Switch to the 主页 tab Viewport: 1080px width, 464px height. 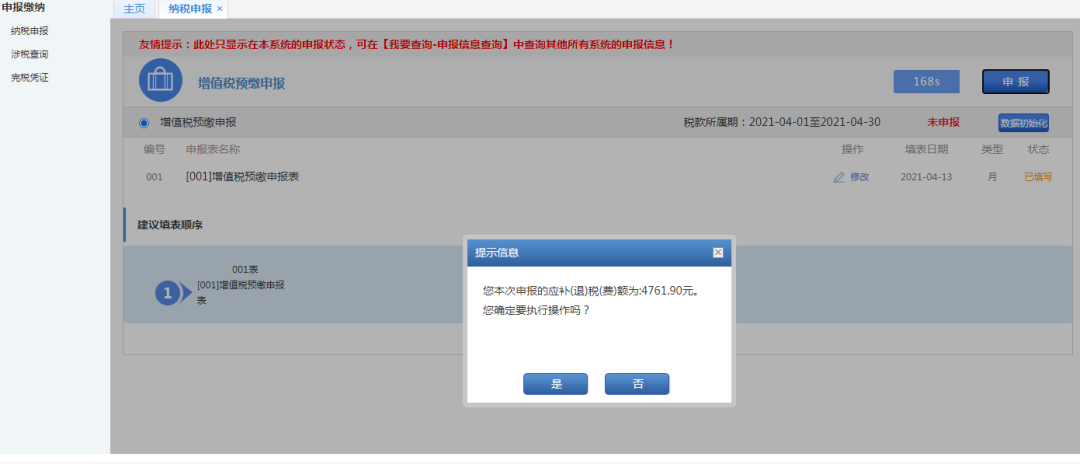point(134,9)
